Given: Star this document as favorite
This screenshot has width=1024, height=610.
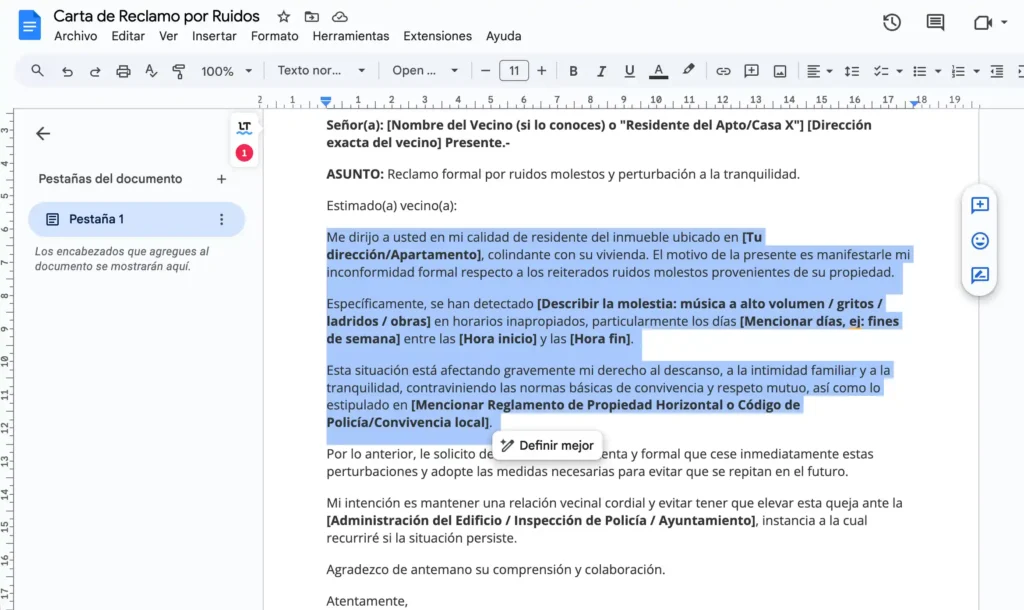Looking at the screenshot, I should (284, 17).
